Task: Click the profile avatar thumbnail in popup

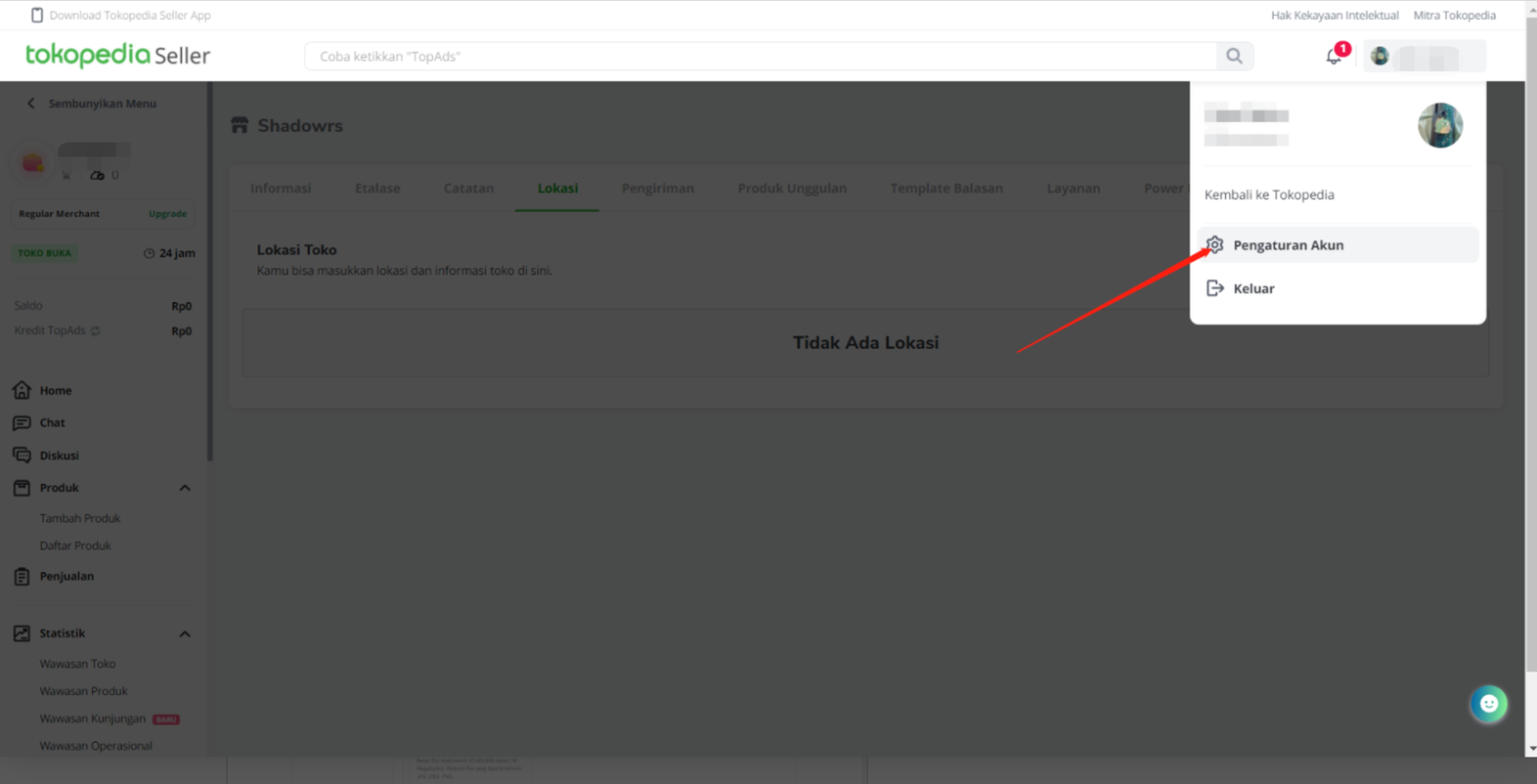Action: [x=1439, y=125]
